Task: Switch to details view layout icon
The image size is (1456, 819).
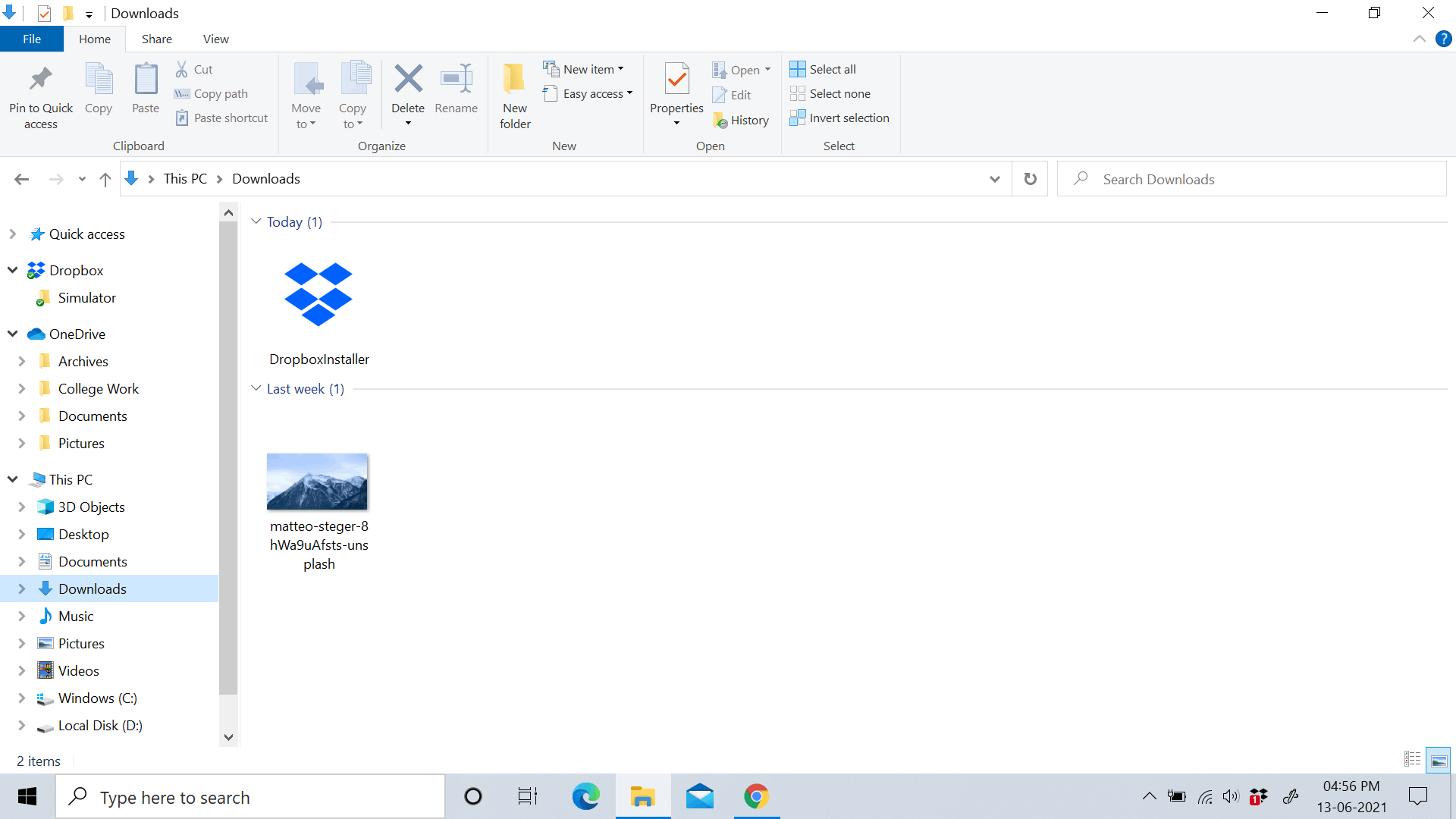Action: tap(1412, 759)
